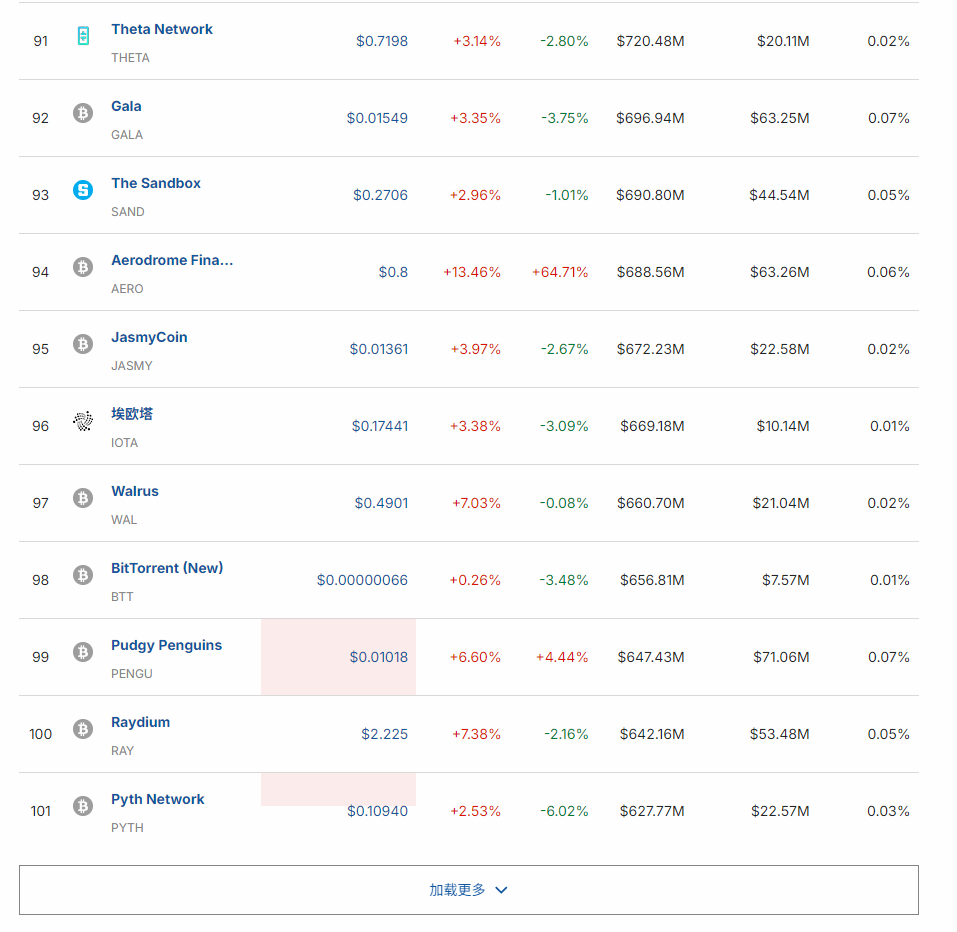The width and height of the screenshot is (957, 932).
Task: Select the GALA ticker symbol
Action: coord(127,135)
